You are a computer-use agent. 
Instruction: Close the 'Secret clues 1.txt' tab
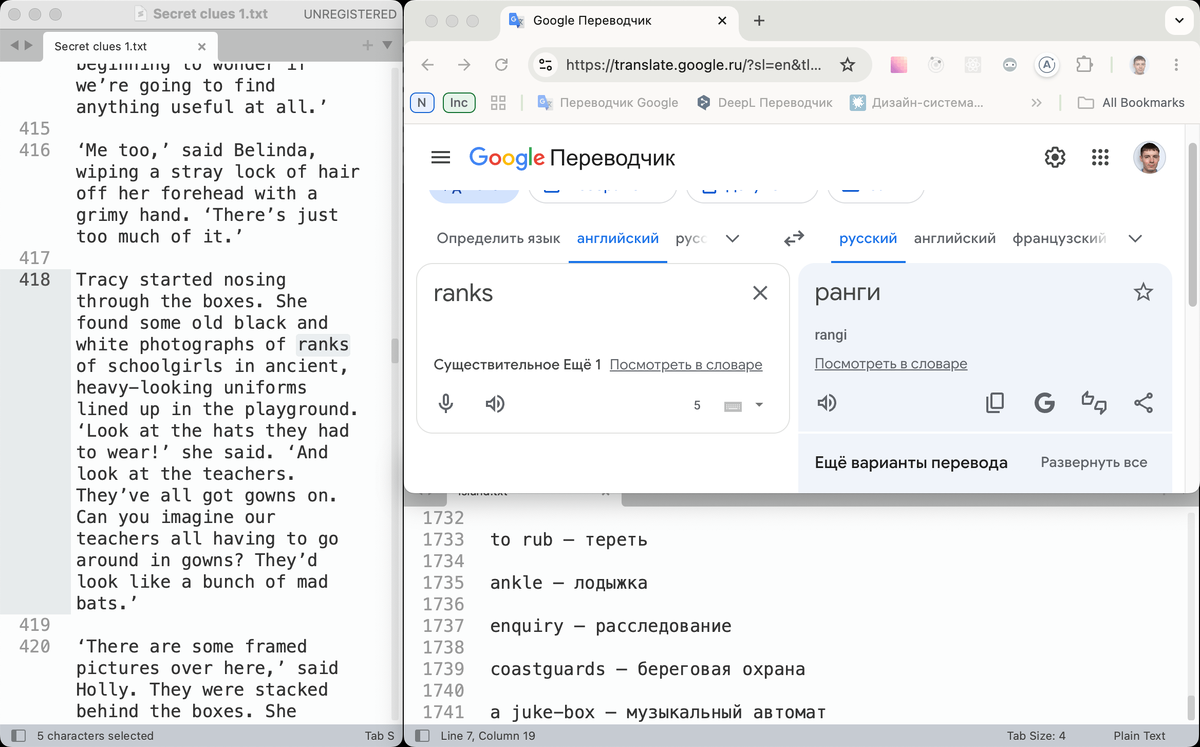coord(202,46)
